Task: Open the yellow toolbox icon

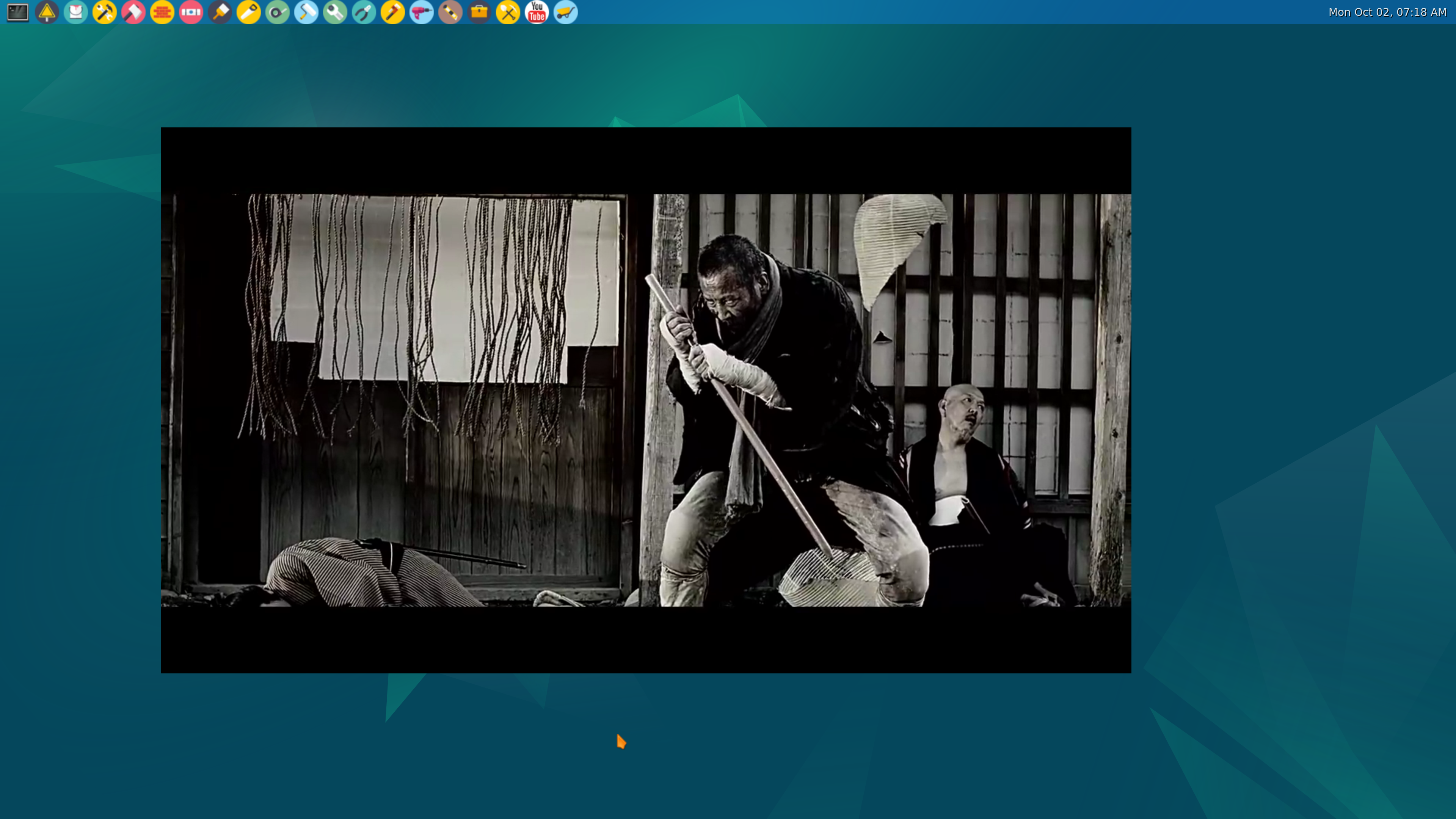Action: pyautogui.click(x=479, y=12)
